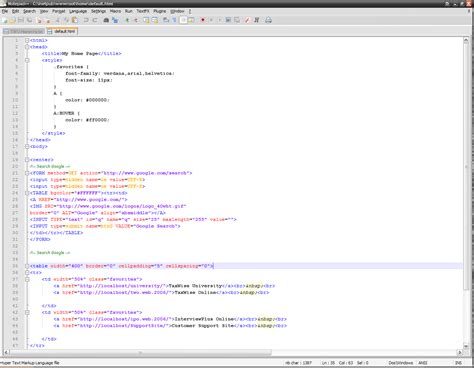Switch to the default.html tab
Screen dimensions: 474x368
(62, 31)
